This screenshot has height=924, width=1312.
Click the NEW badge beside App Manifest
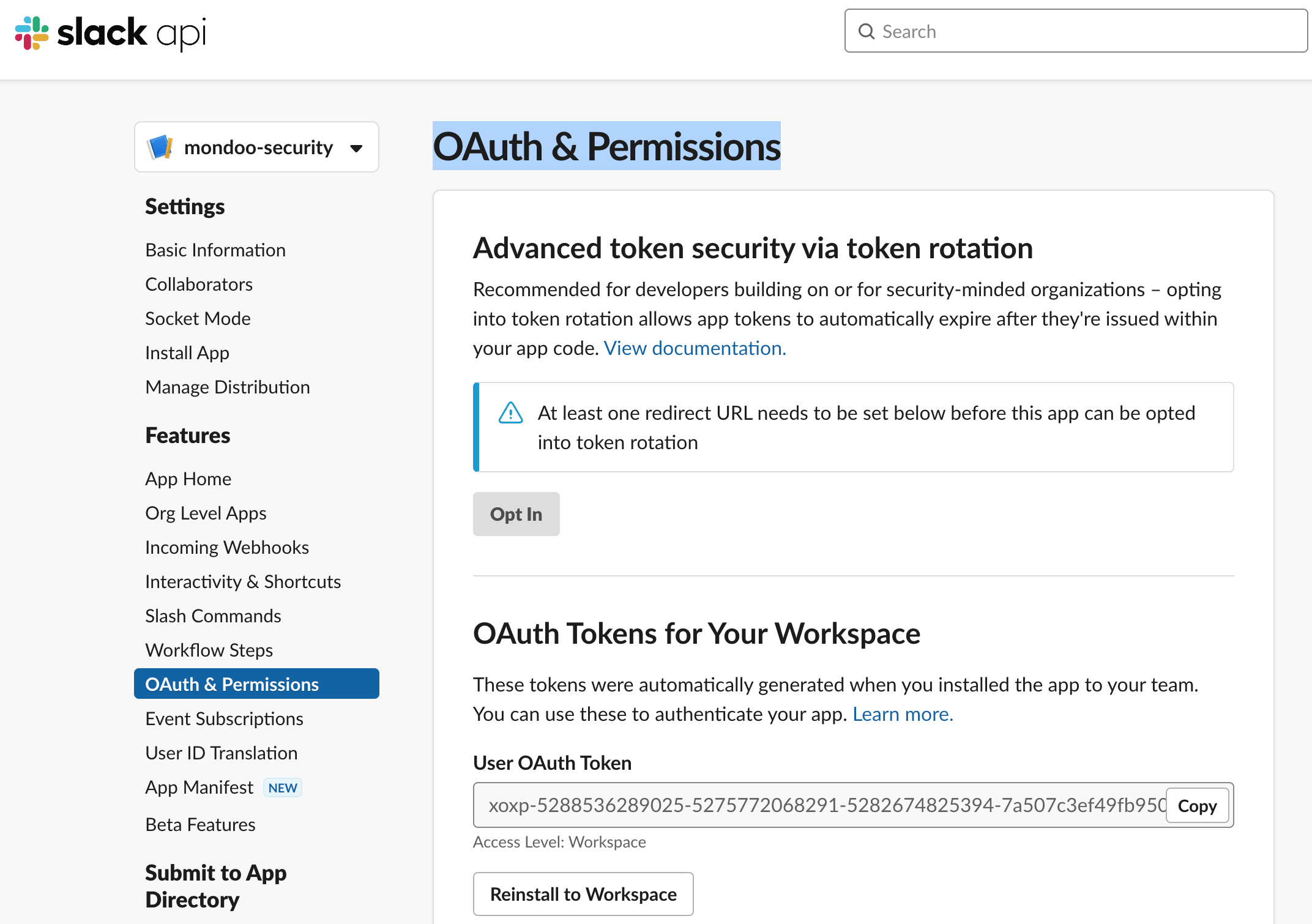[282, 788]
